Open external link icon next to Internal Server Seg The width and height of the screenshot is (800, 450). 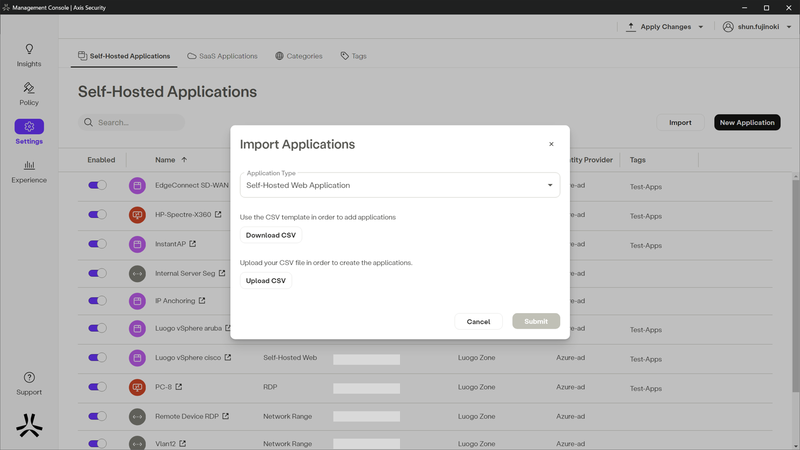pos(222,273)
